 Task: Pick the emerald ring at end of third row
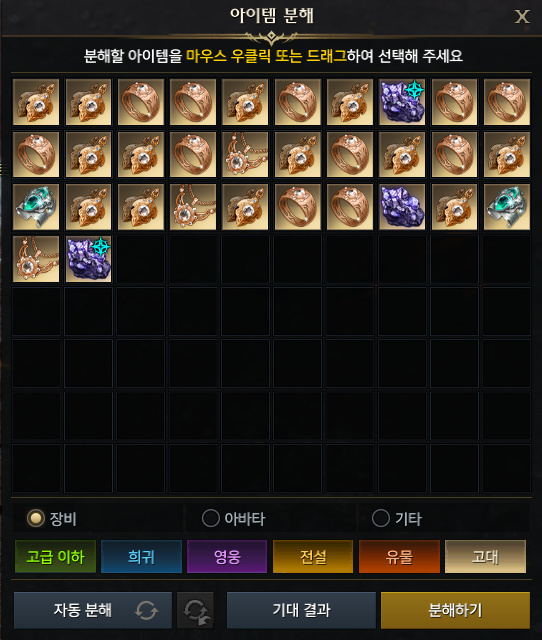point(506,207)
